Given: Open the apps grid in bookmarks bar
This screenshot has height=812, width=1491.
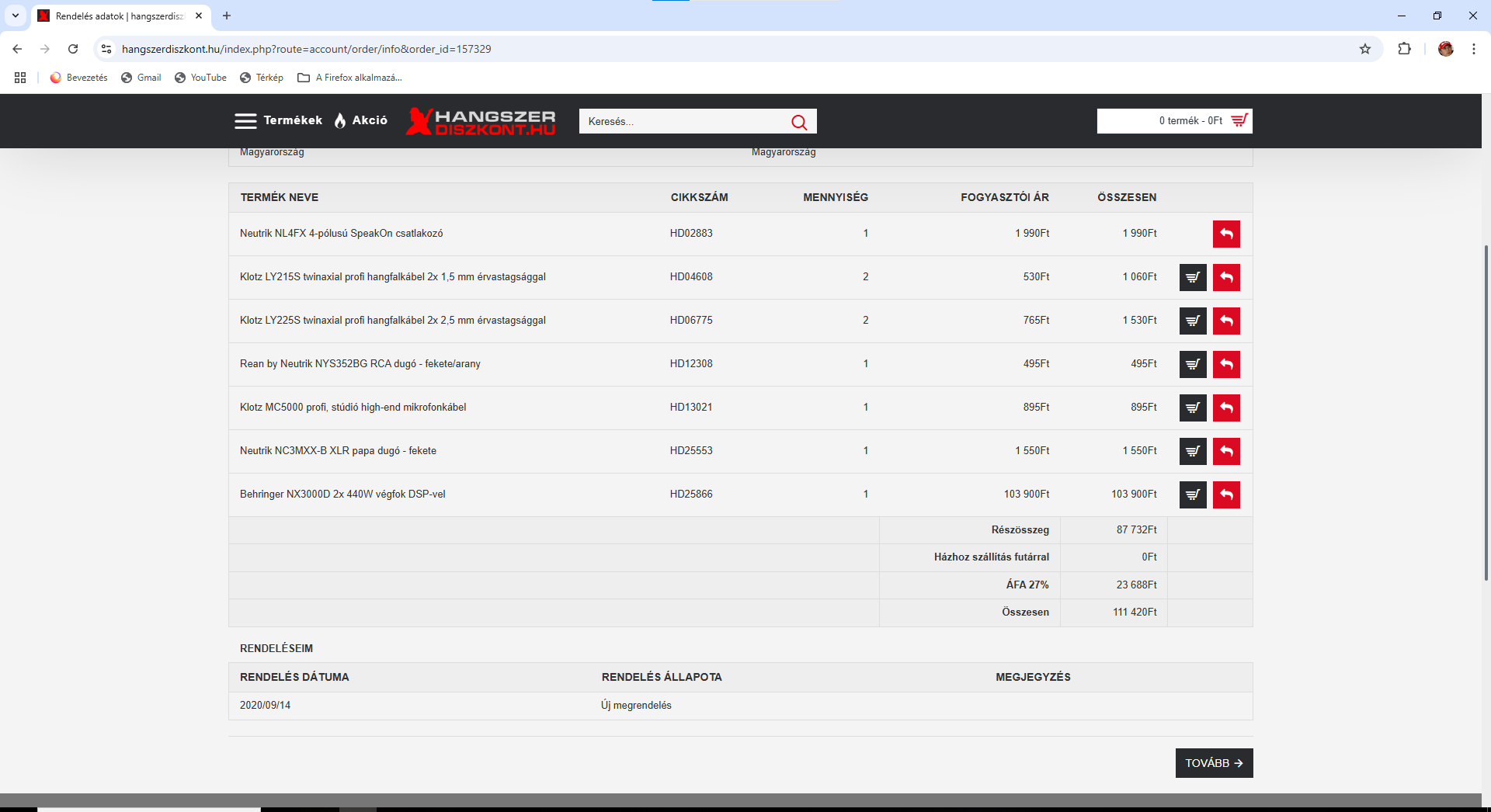Looking at the screenshot, I should 20,78.
